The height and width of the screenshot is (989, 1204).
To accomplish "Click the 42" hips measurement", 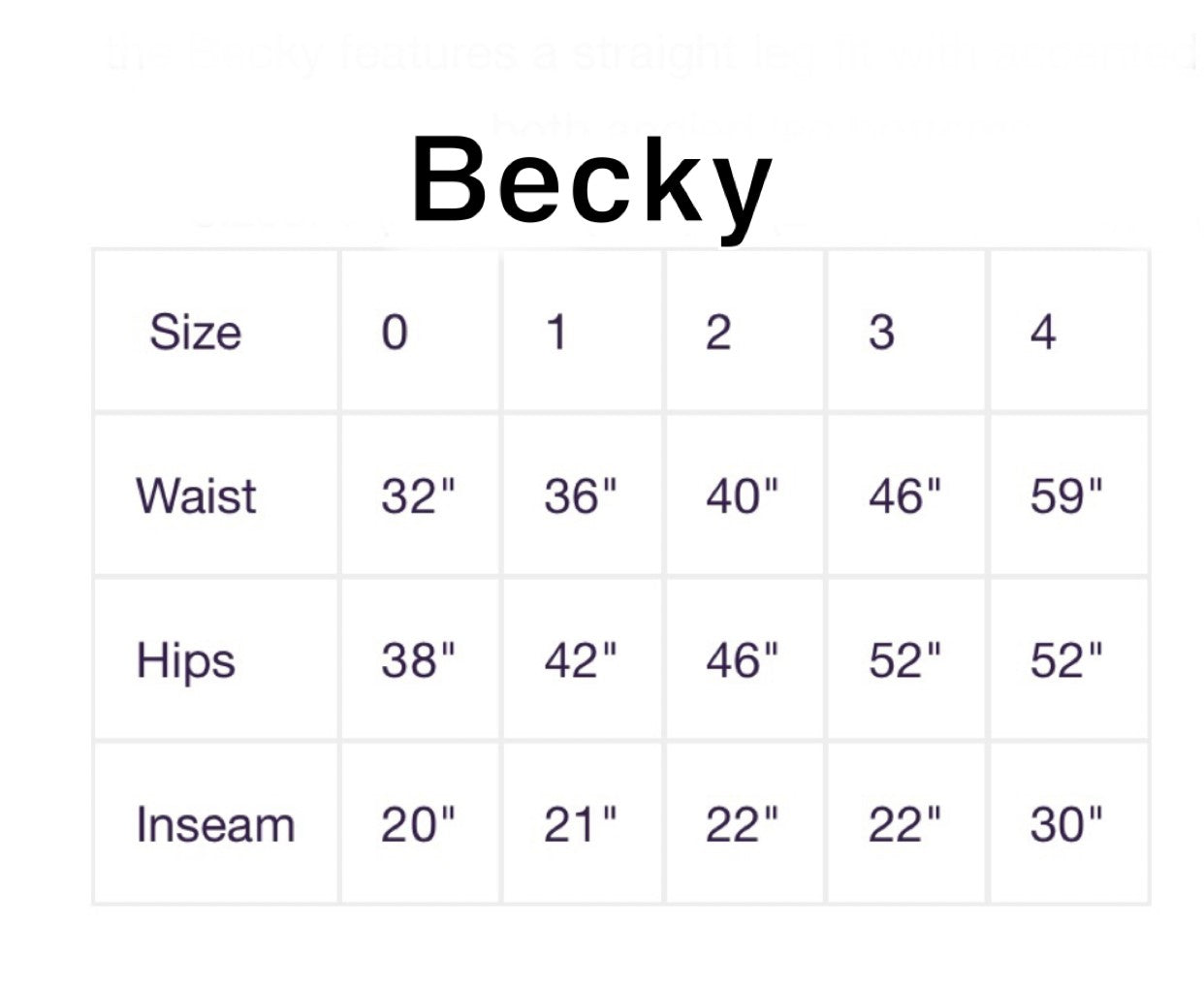I will point(580,661).
